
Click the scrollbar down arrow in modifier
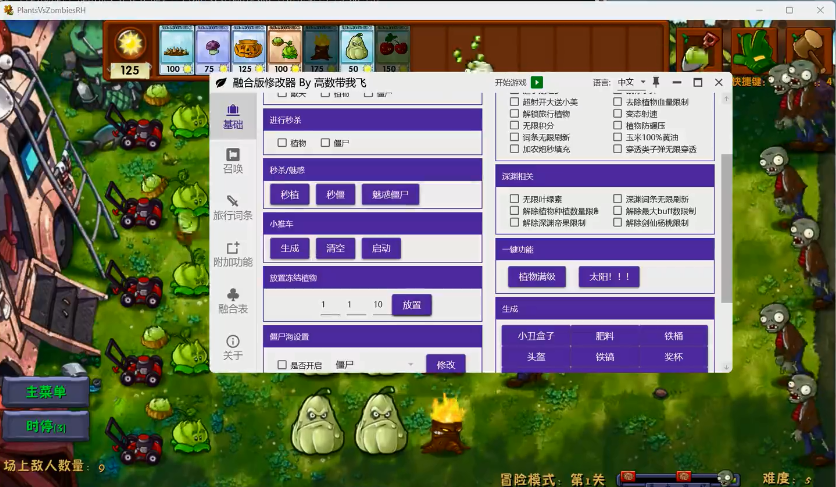pos(726,367)
